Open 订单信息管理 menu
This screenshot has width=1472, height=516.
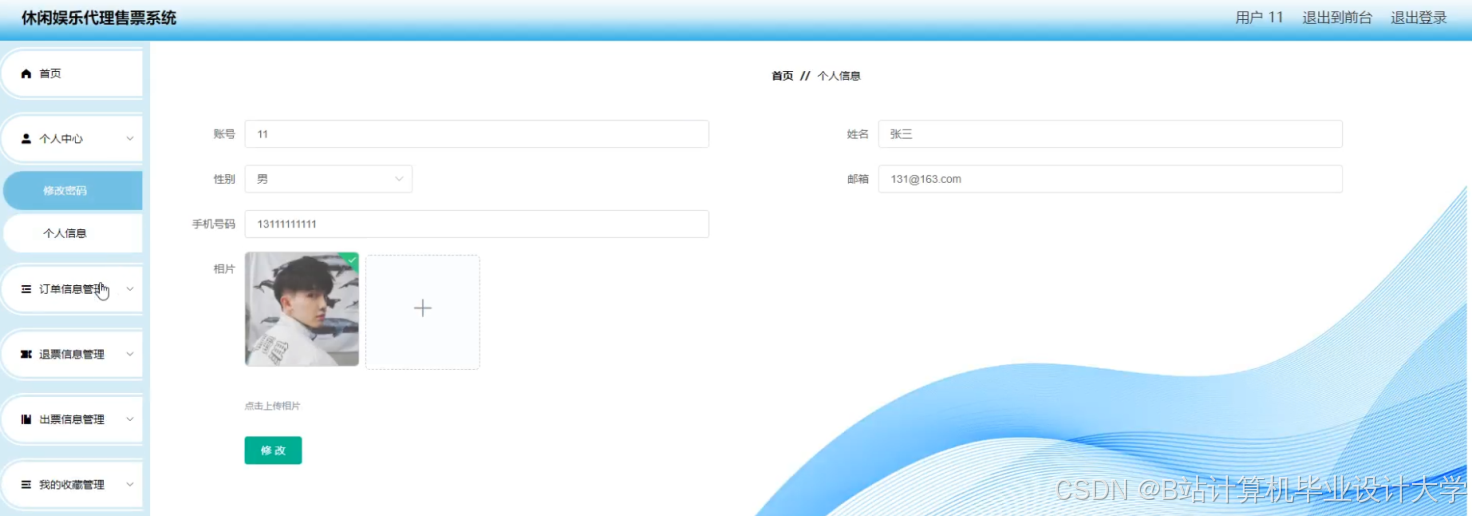pyautogui.click(x=71, y=289)
